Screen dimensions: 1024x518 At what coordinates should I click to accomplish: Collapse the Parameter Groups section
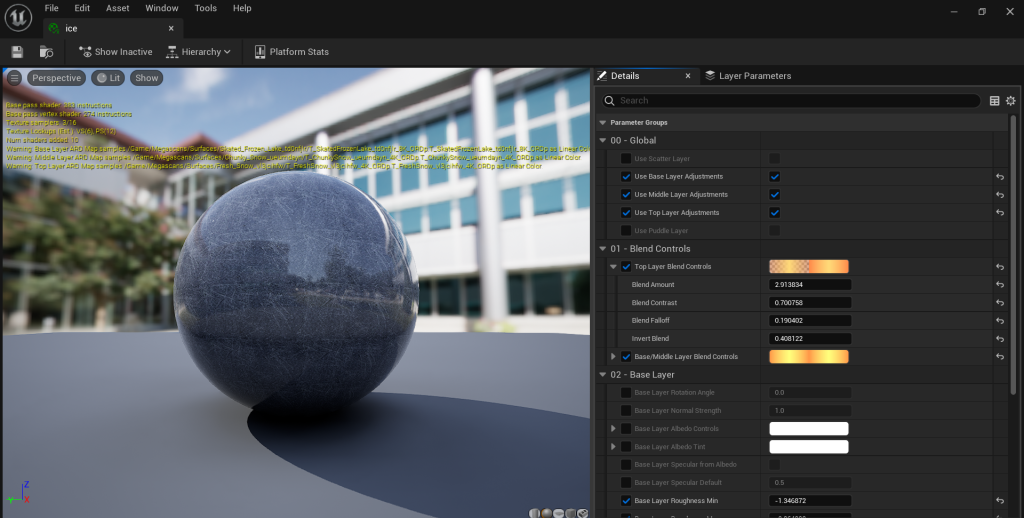[x=602, y=122]
